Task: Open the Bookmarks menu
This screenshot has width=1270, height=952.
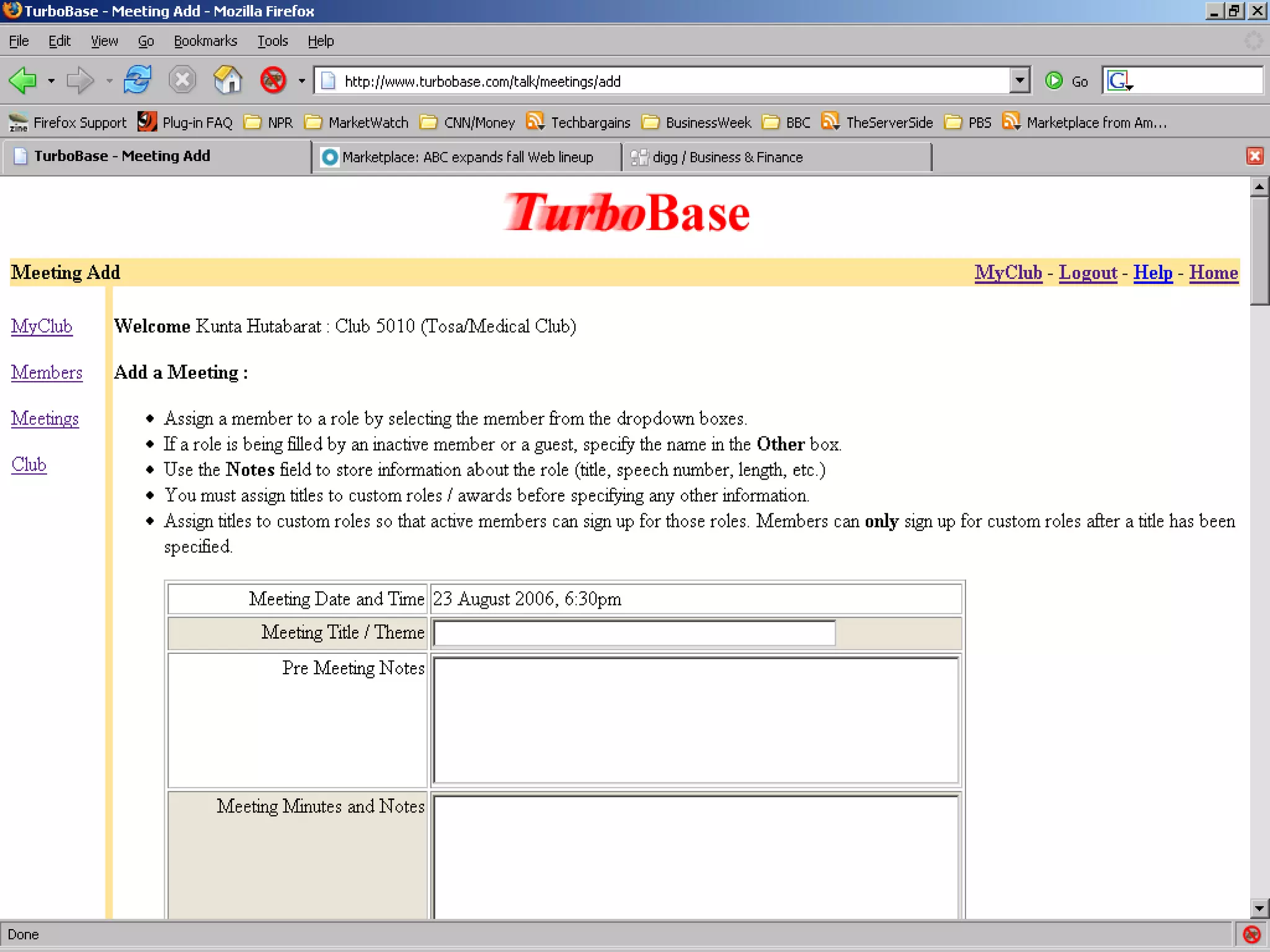Action: tap(205, 41)
